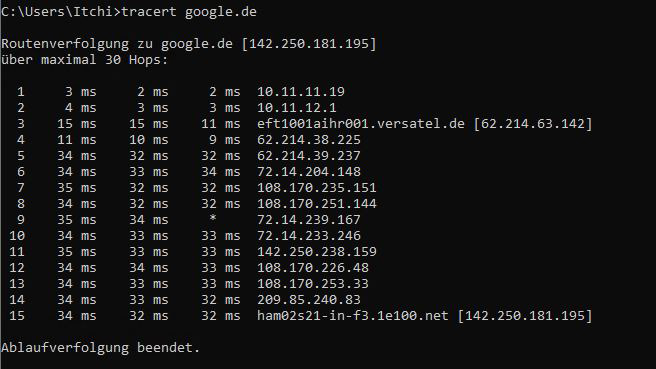The image size is (656, 369).
Task: Click IP address 72.14.233.246
Action: 309,236
